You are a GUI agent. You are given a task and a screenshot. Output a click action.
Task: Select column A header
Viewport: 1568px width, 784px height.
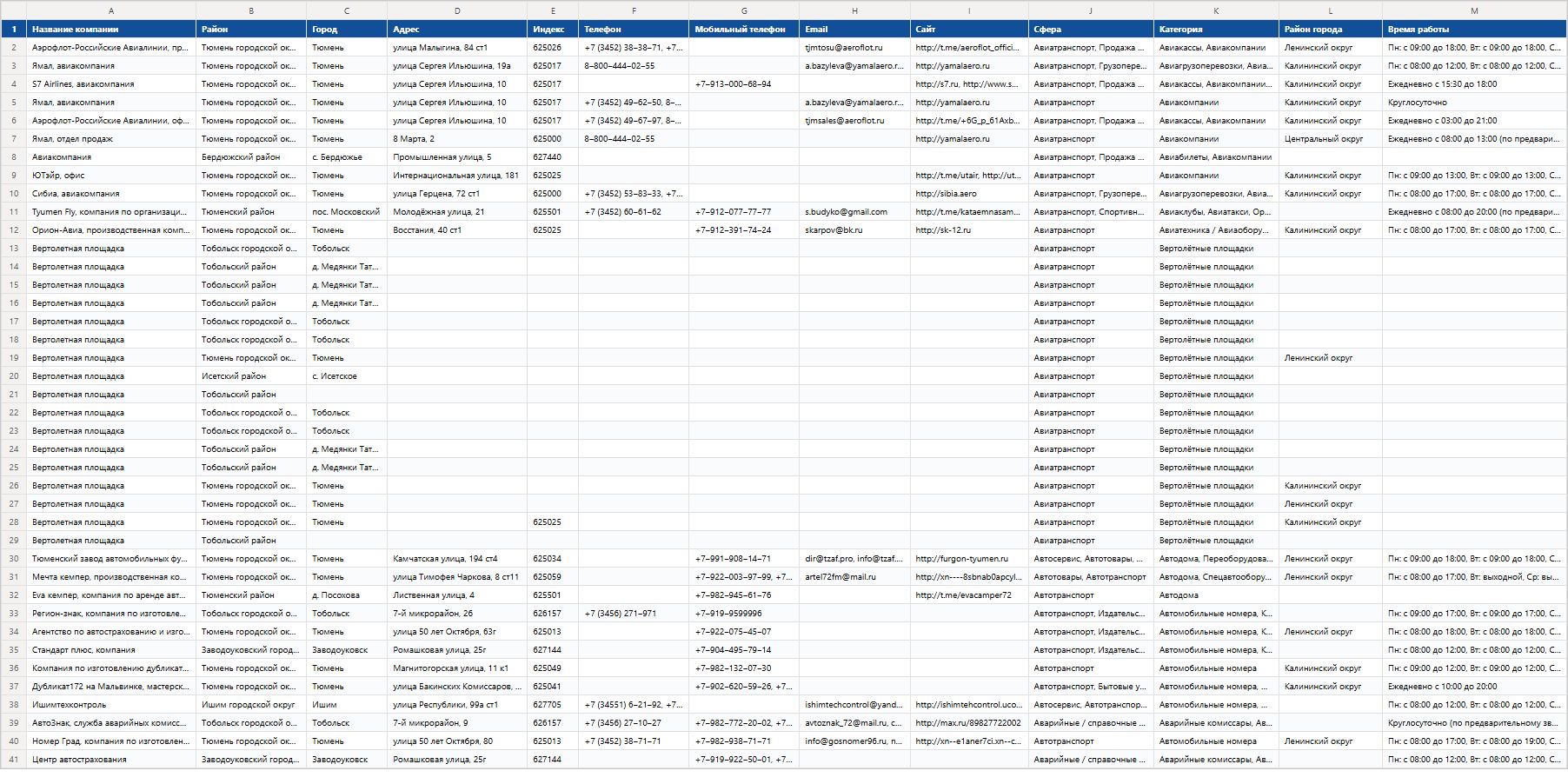111,10
